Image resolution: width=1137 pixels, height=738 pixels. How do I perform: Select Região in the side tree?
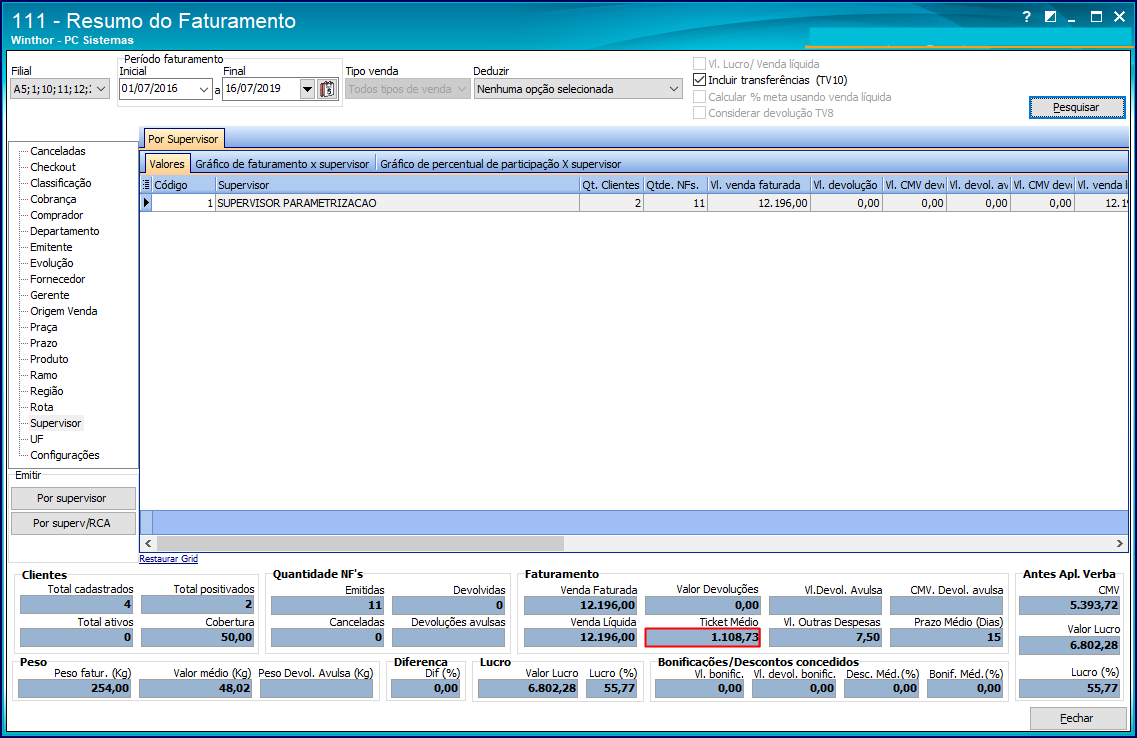tap(46, 391)
